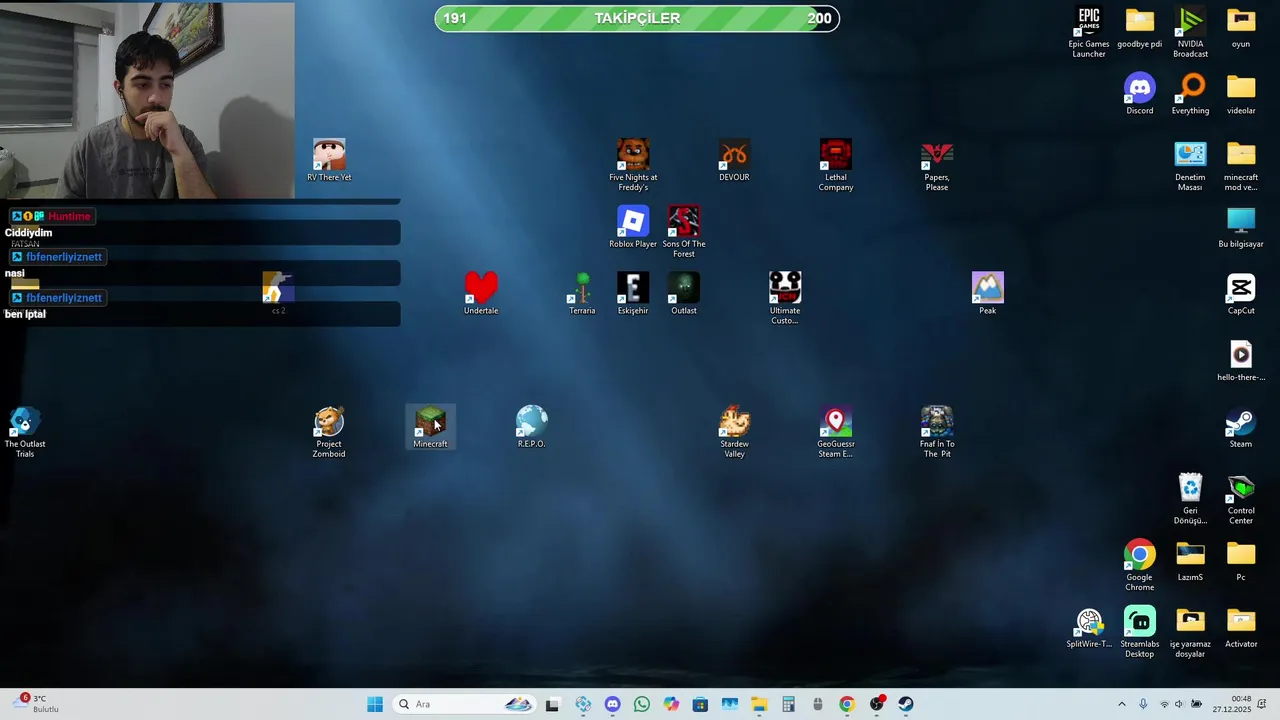Open Sons Of The Forest shortcut

(684, 232)
